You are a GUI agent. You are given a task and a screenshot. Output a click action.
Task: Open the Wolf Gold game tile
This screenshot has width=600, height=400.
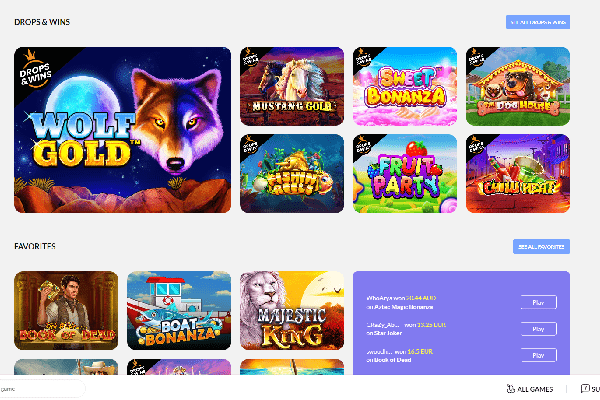click(122, 130)
